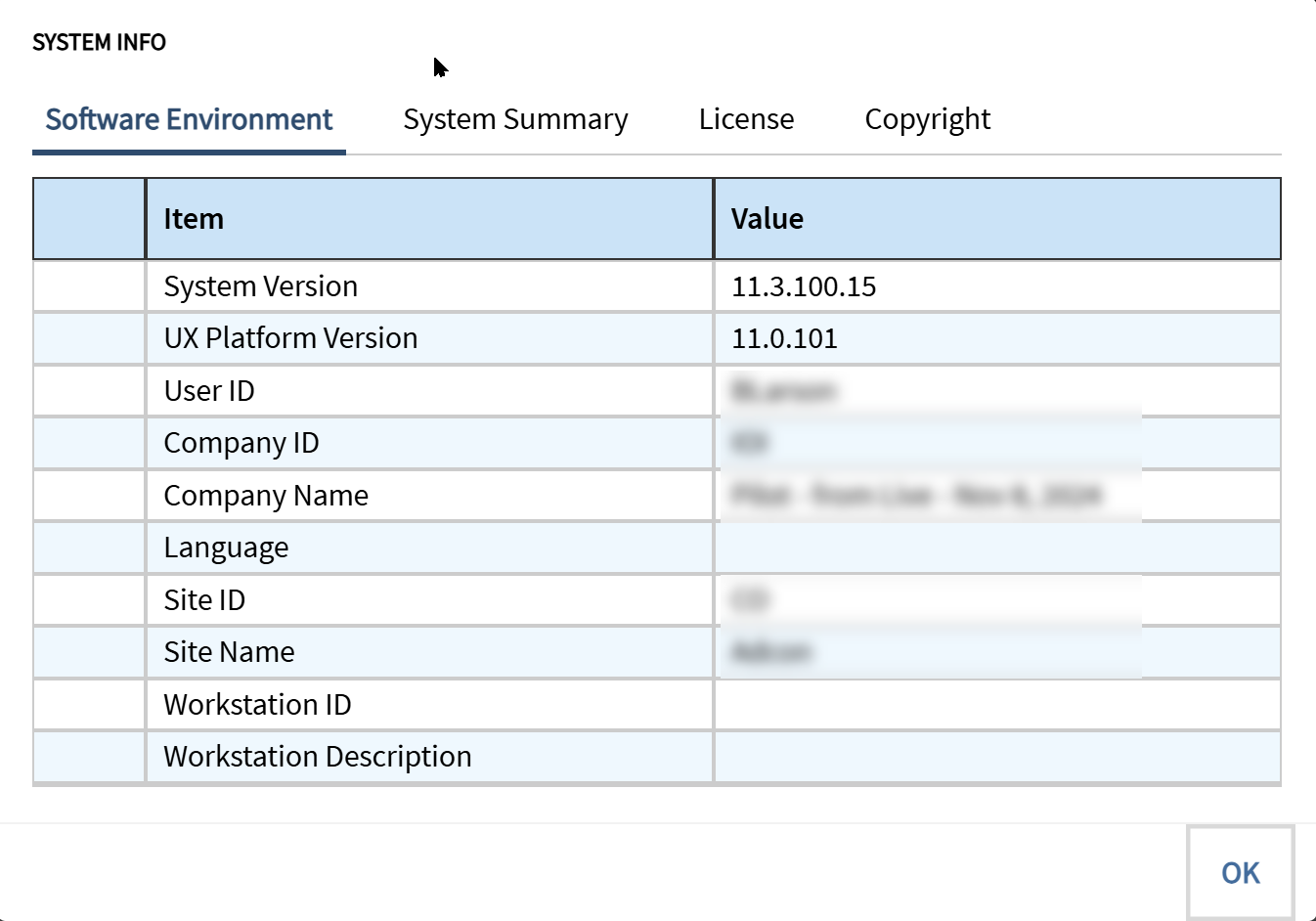This screenshot has width=1316, height=921.
Task: Select the 11.0.101 value cell
Action: pyautogui.click(x=997, y=338)
